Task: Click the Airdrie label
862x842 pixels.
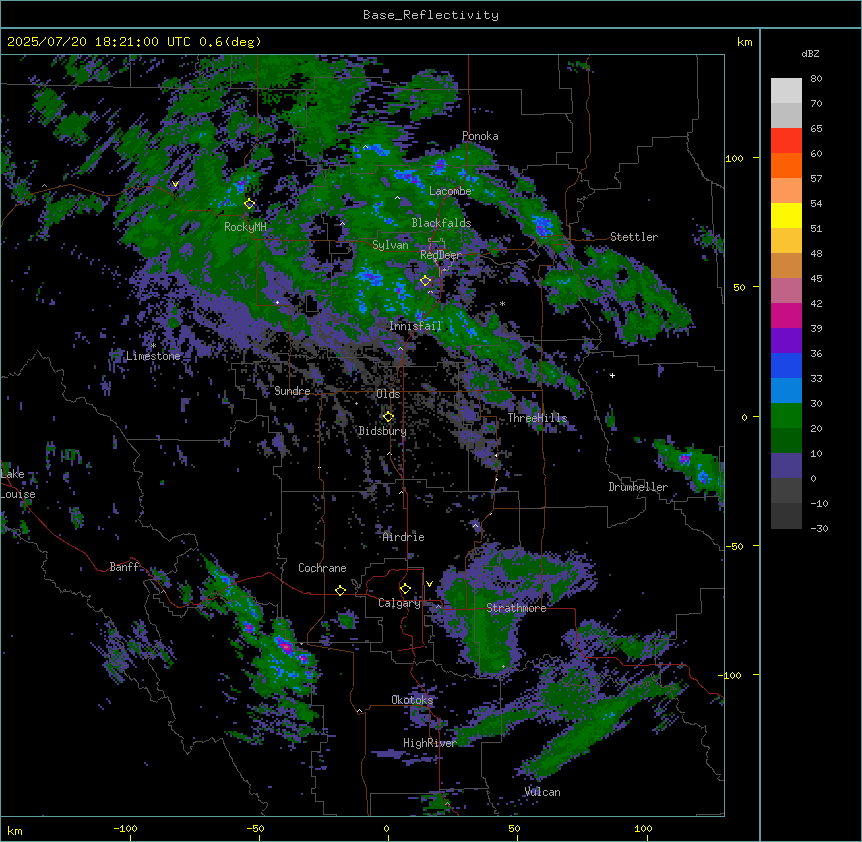Action: [404, 537]
